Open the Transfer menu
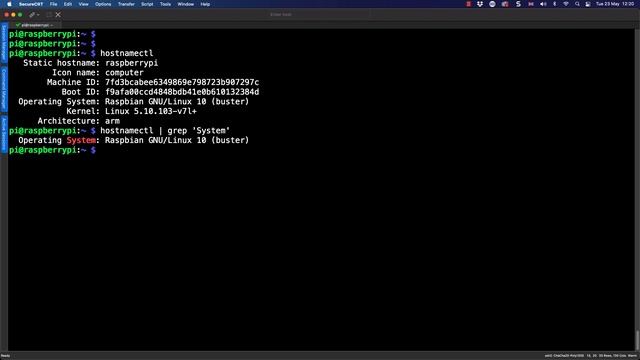The height and width of the screenshot is (360, 640). [126, 4]
